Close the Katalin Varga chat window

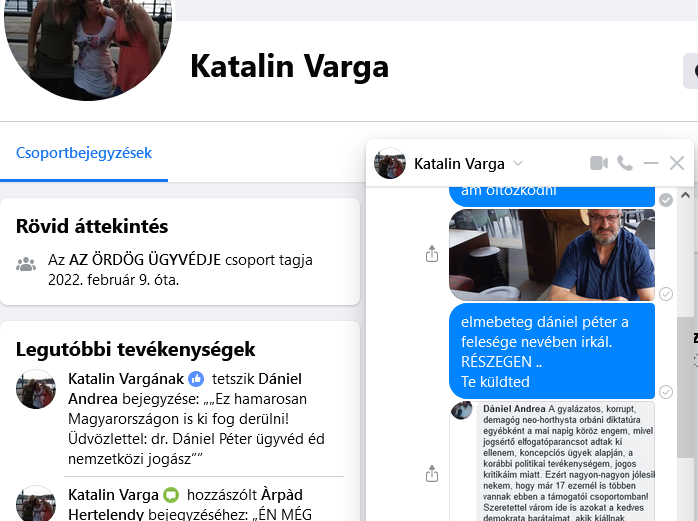coord(677,163)
